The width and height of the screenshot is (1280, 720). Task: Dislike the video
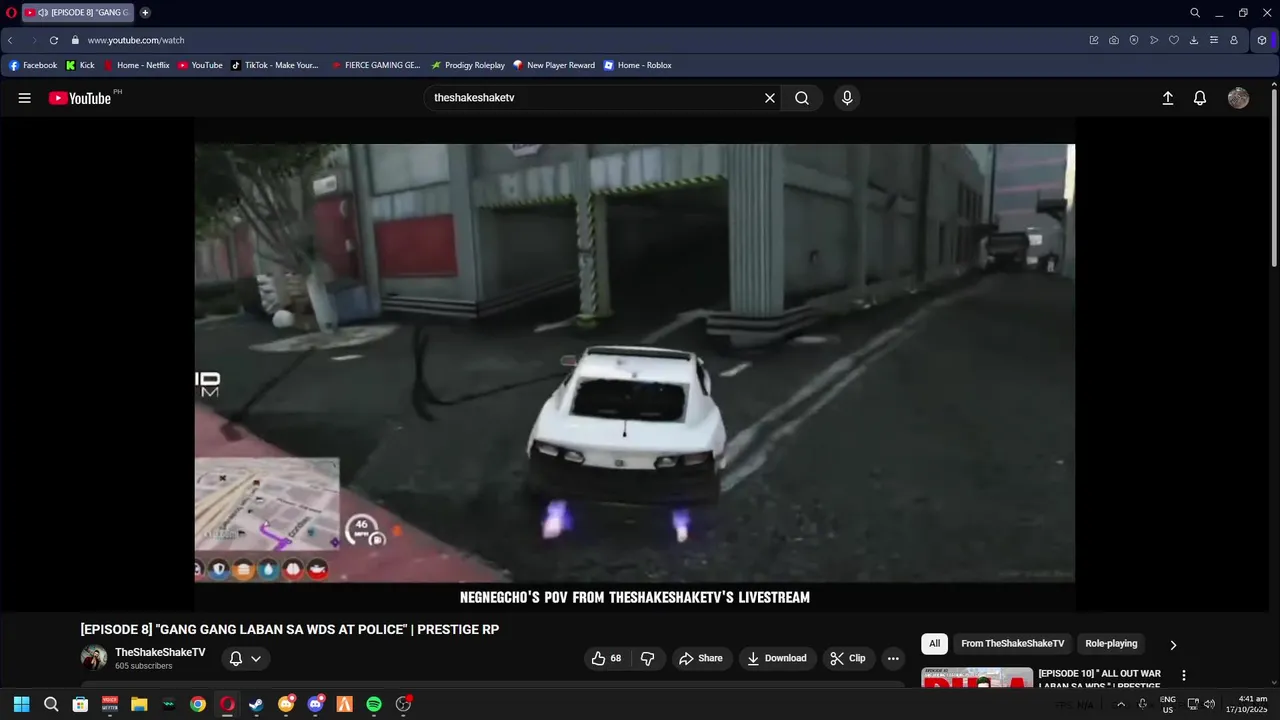point(647,658)
